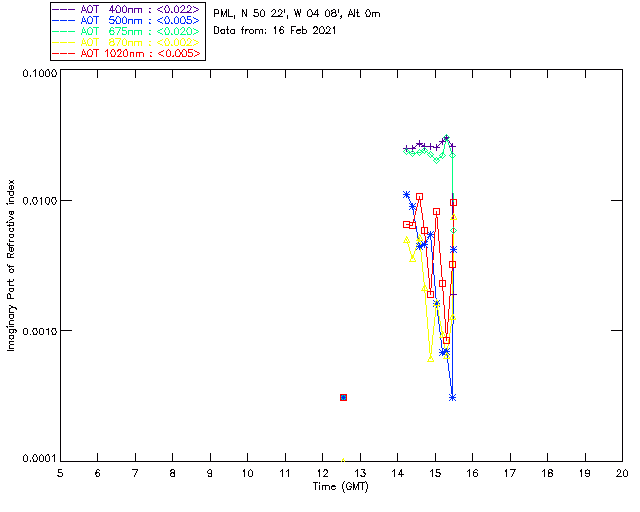Click the x-axis tick label 14

398,473
